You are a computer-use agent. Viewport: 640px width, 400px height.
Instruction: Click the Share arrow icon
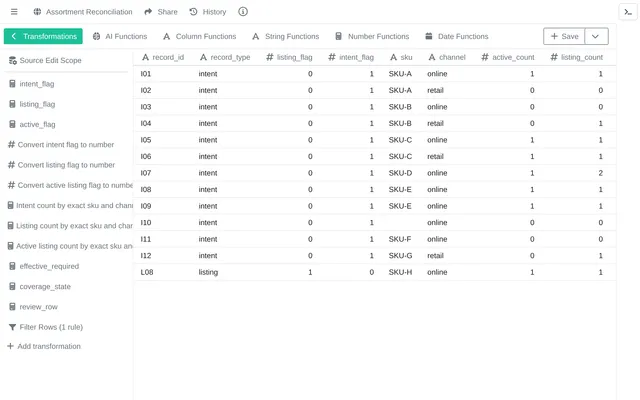point(148,12)
